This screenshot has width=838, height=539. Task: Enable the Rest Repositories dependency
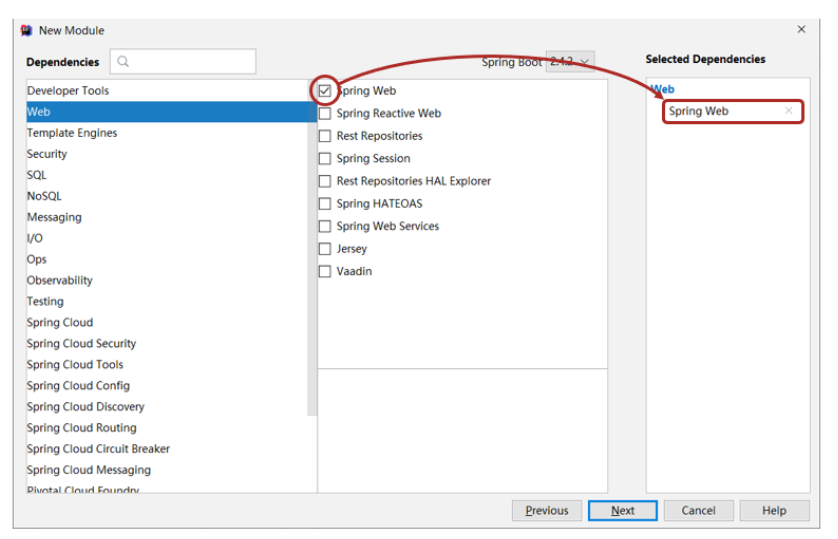point(325,136)
